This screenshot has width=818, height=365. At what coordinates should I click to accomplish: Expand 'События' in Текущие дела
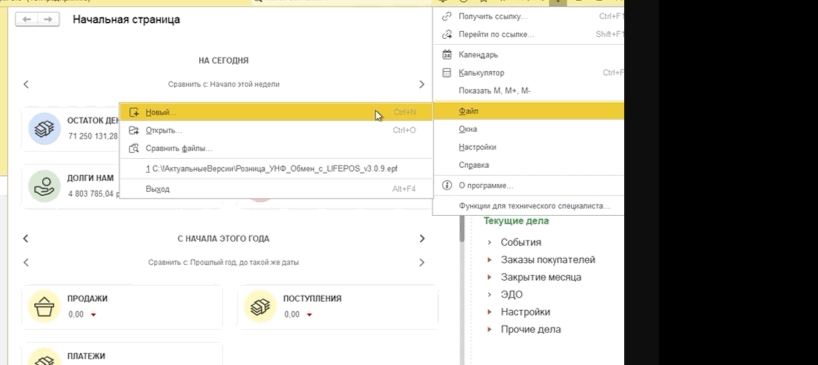pyautogui.click(x=489, y=242)
